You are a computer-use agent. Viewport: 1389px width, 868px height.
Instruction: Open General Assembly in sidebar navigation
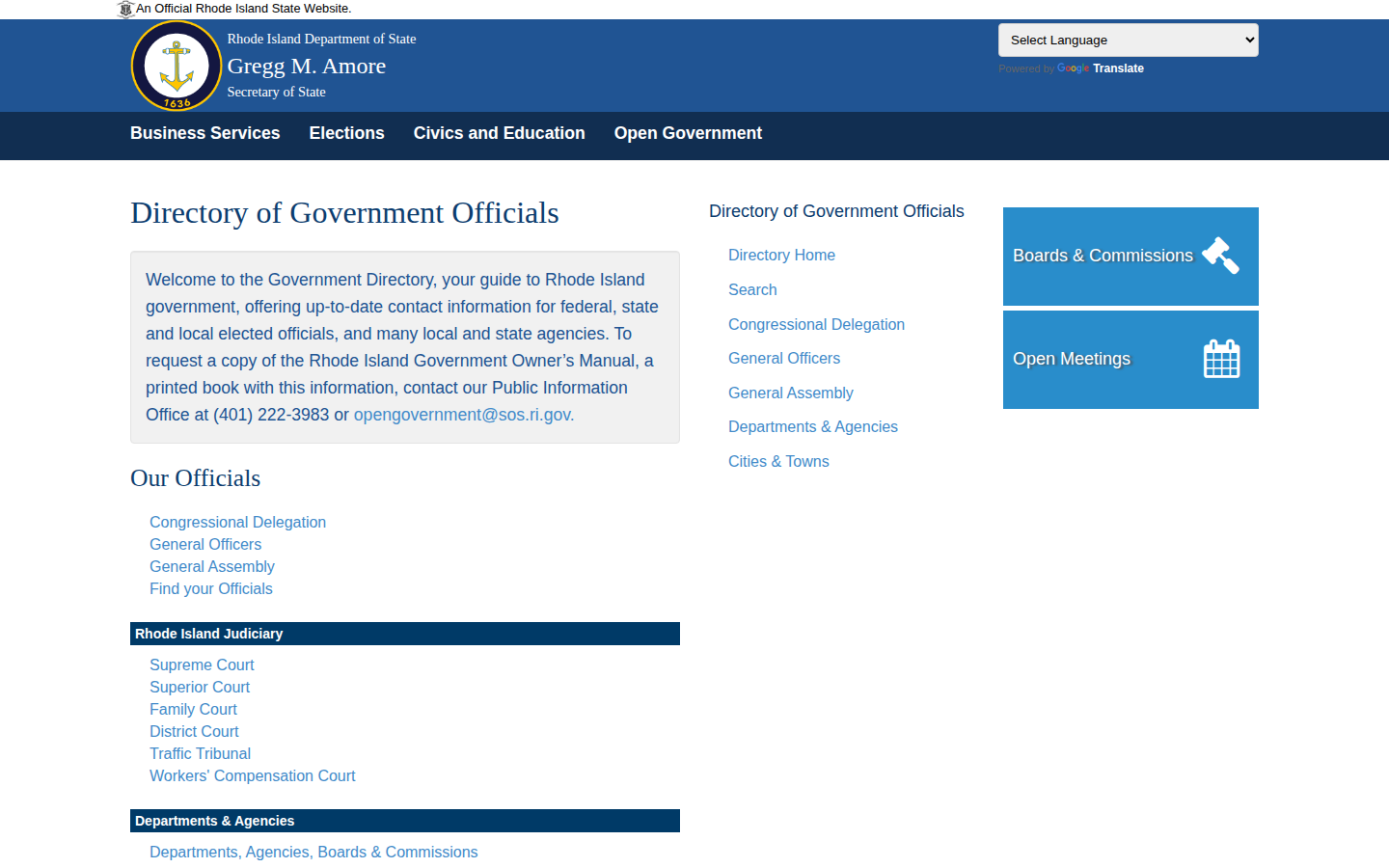[x=791, y=393]
